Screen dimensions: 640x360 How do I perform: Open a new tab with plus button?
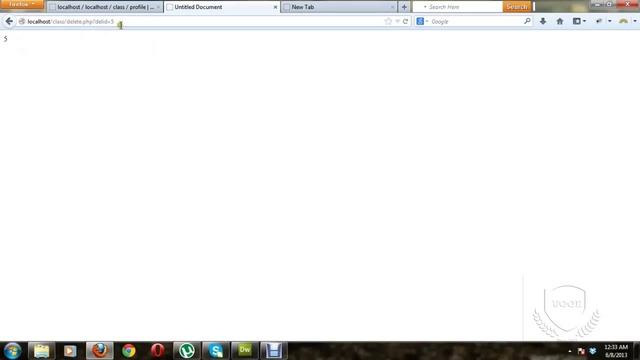(404, 7)
